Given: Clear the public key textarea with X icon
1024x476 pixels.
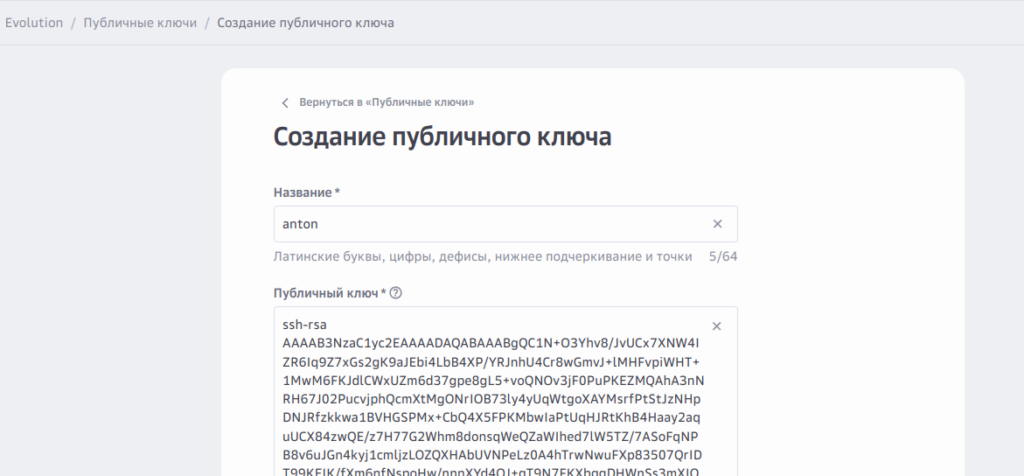Looking at the screenshot, I should [717, 327].
